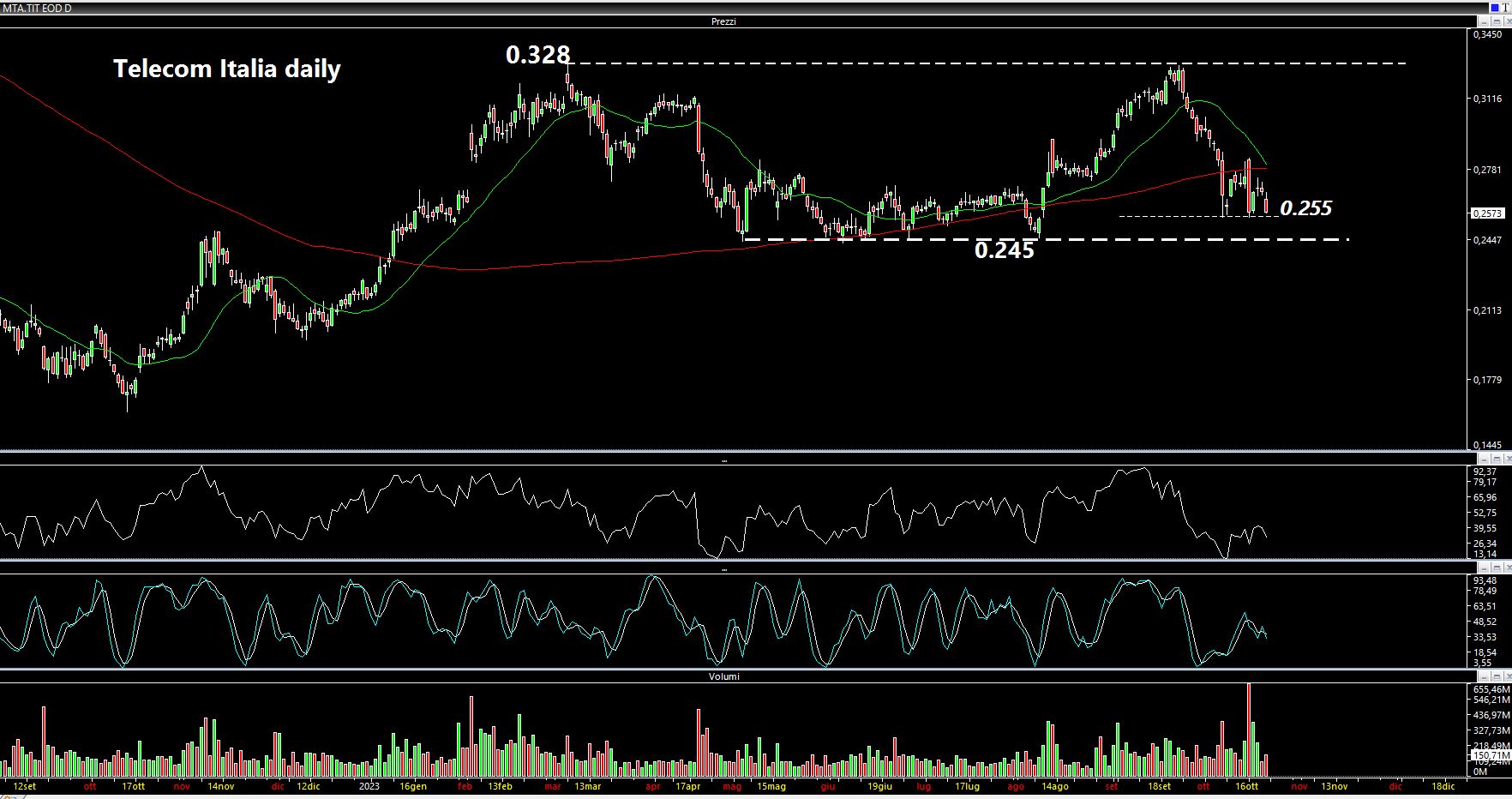Click the 16ott date label
The width and height of the screenshot is (1512, 799).
tap(1246, 786)
